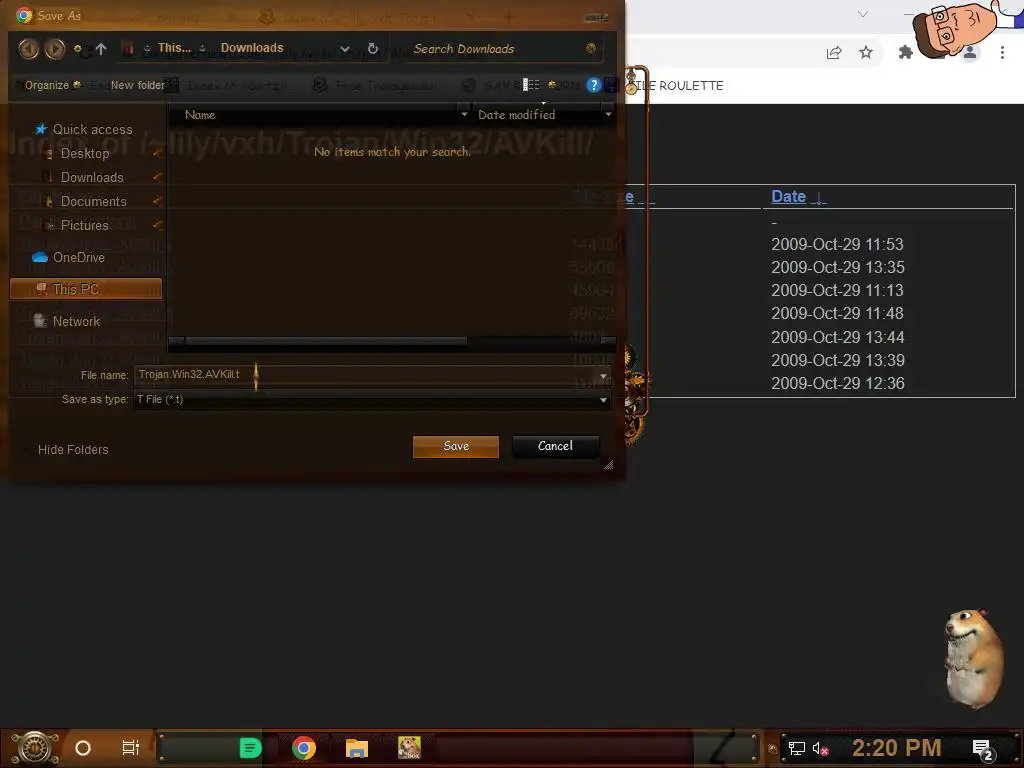Open the notification center icon

[x=983, y=750]
